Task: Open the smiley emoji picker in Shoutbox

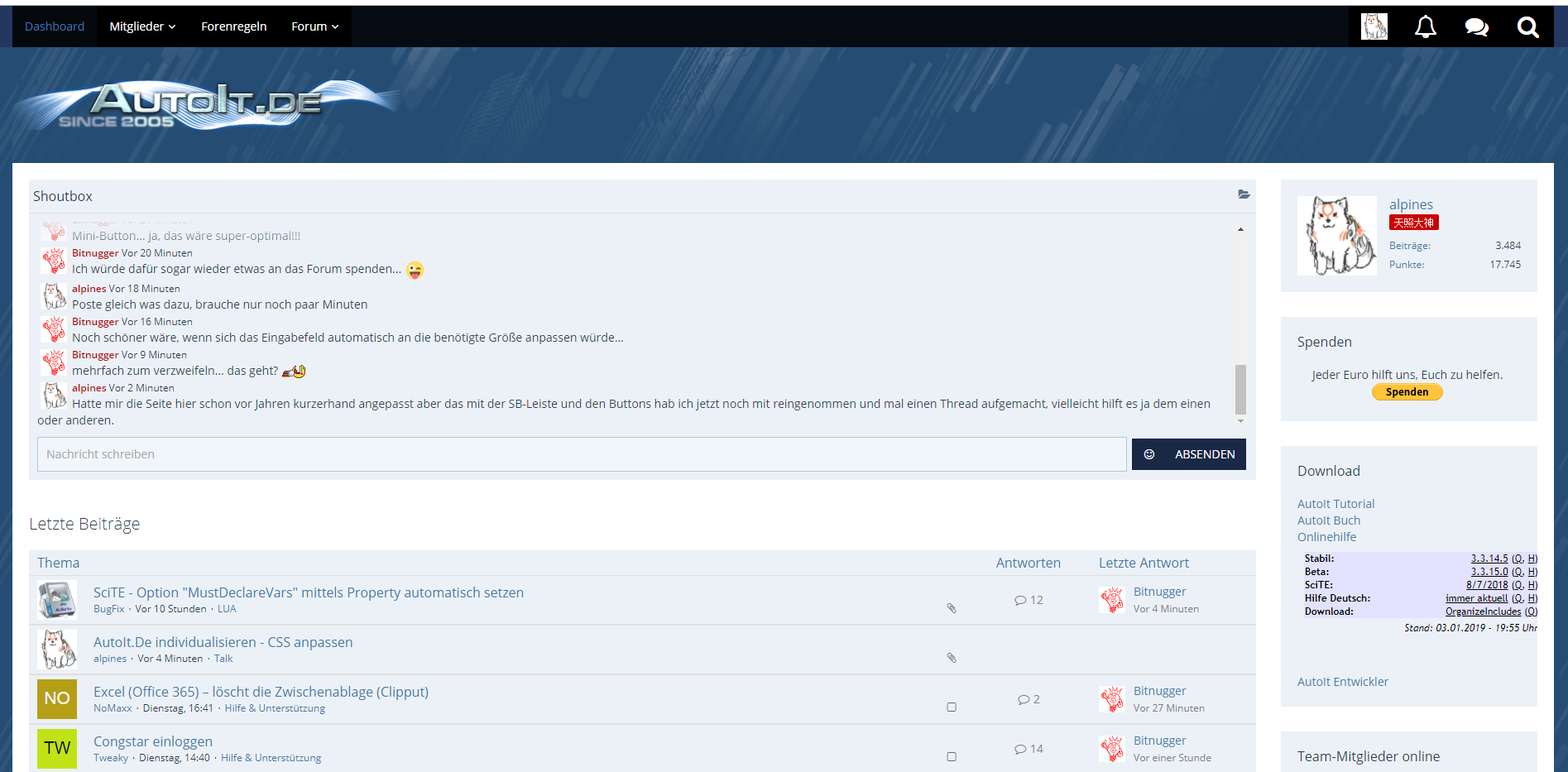Action: tap(1148, 454)
